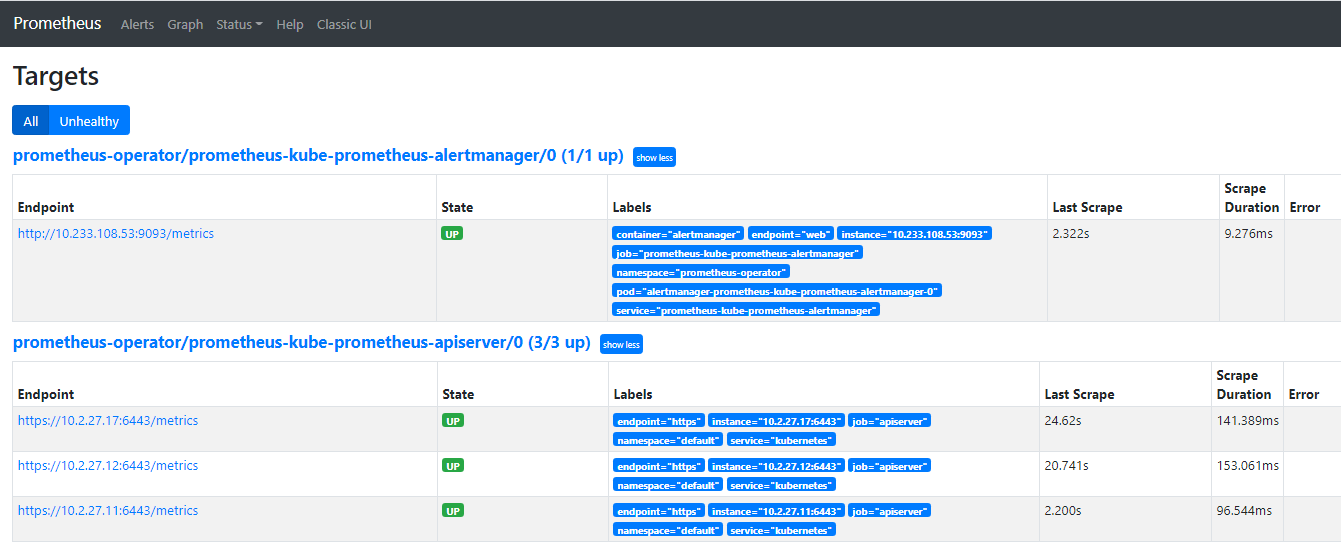
Task: Open the apiserver/0 target group heading
Action: click(x=301, y=343)
